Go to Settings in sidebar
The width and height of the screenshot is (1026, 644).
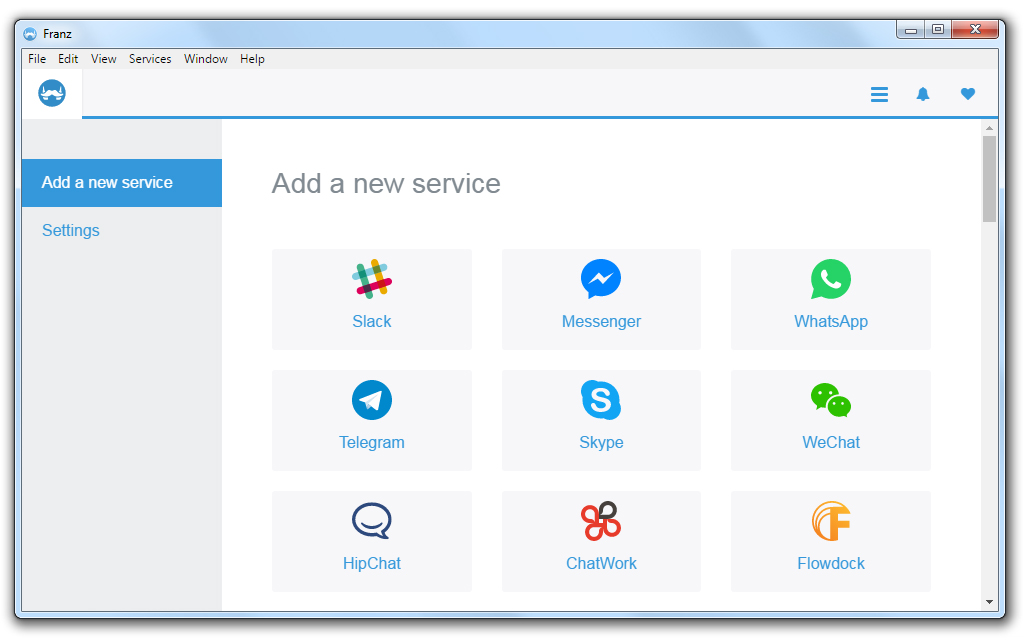[x=71, y=230]
